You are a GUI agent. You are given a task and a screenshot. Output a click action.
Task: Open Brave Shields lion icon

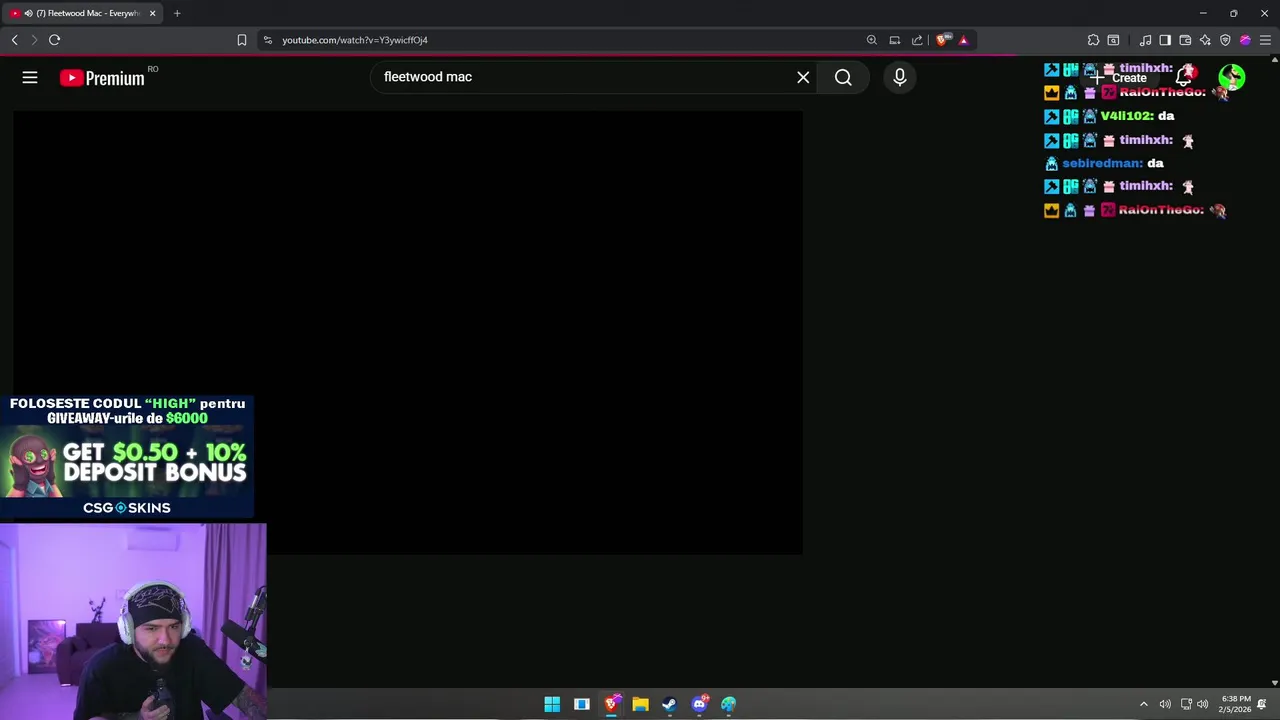pyautogui.click(x=942, y=40)
